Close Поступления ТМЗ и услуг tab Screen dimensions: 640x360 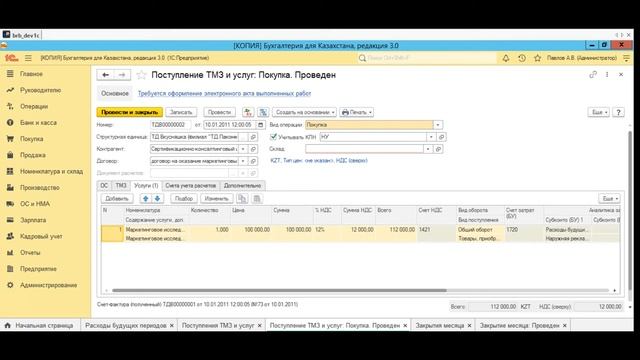pos(260,326)
